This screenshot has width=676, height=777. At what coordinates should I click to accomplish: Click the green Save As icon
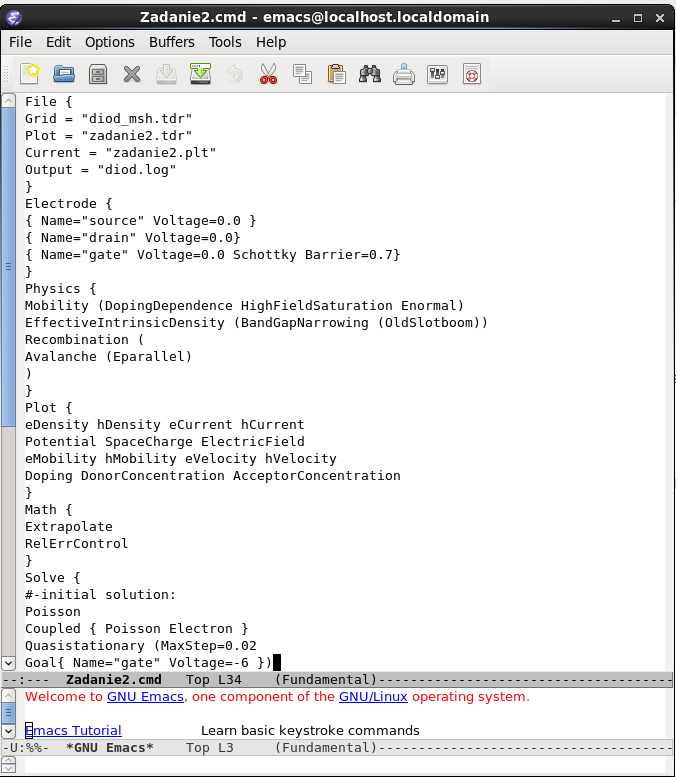click(x=200, y=74)
